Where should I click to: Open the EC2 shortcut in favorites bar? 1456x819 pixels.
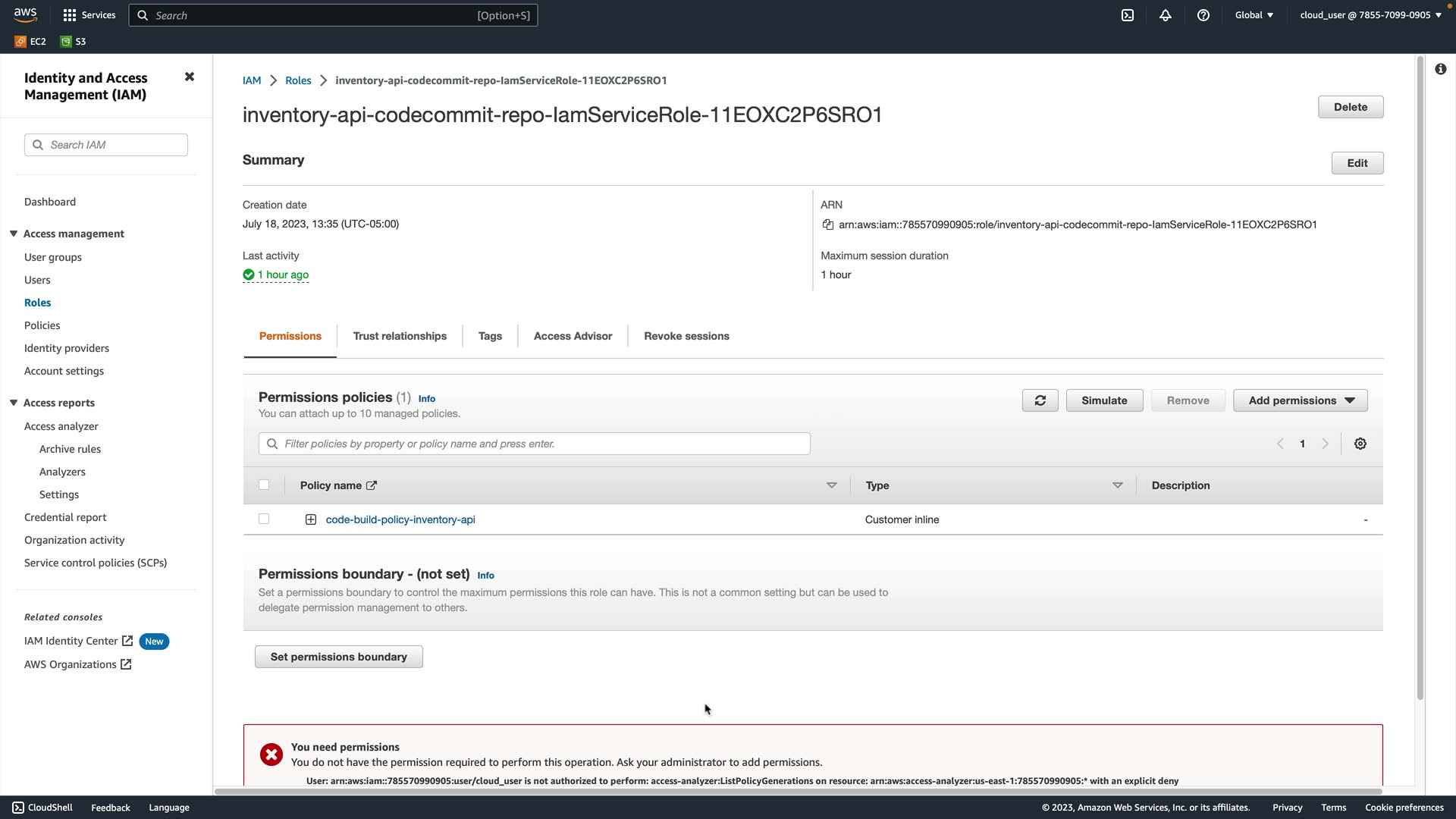coord(30,42)
